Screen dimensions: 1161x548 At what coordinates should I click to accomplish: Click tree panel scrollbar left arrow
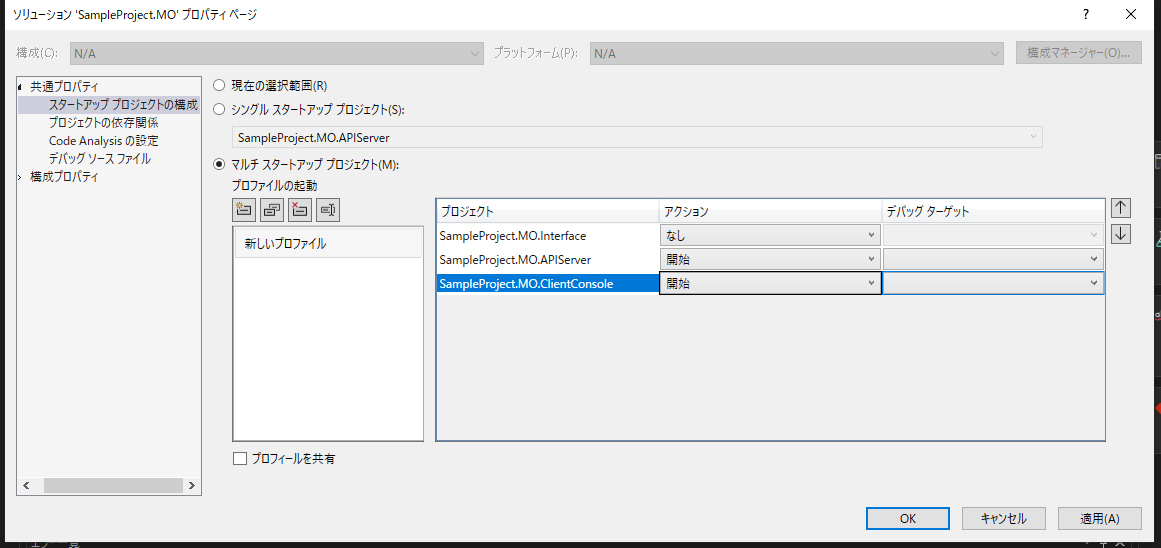pyautogui.click(x=26, y=486)
